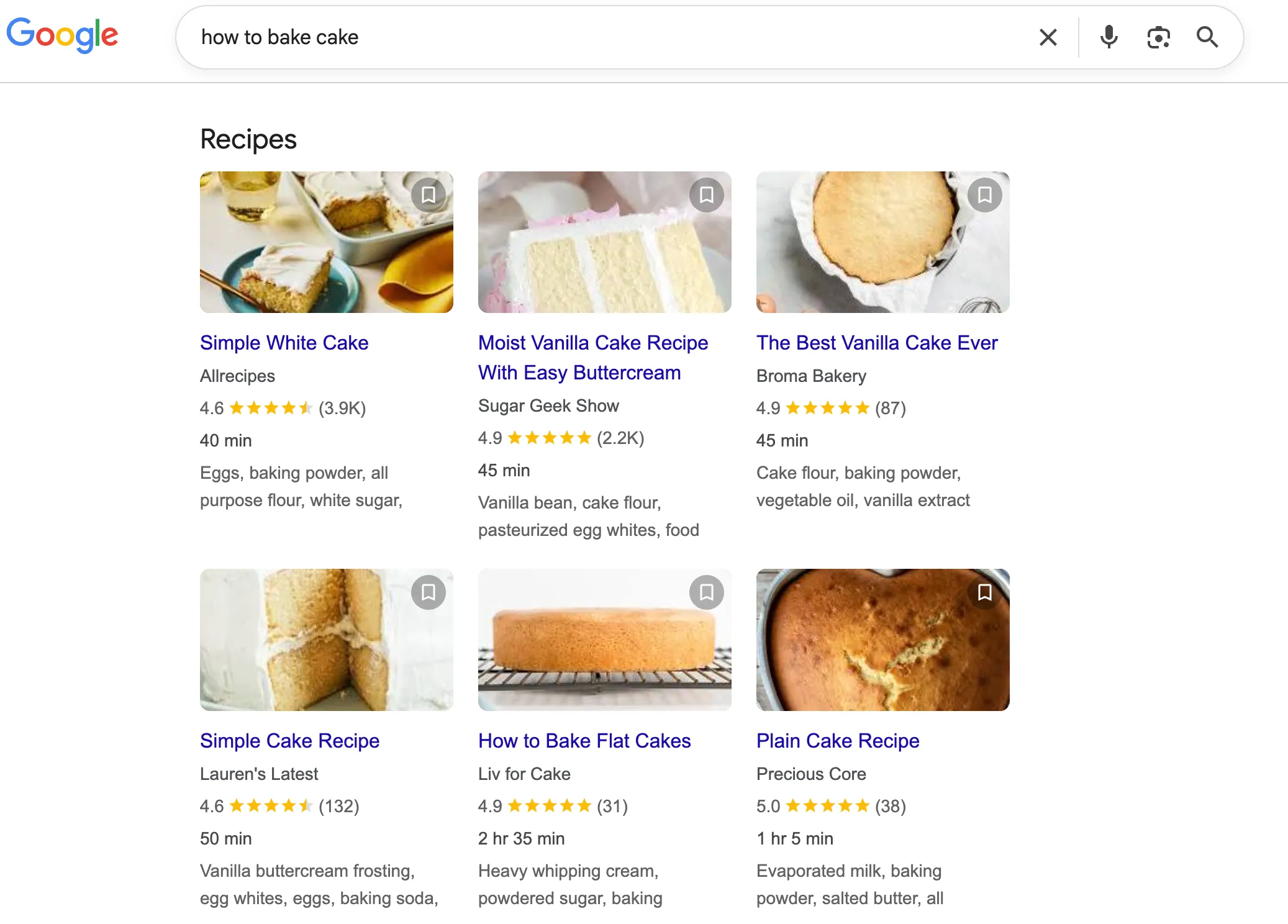Open the Plain Cake Recipe link
The width and height of the screenshot is (1288, 924).
click(837, 740)
